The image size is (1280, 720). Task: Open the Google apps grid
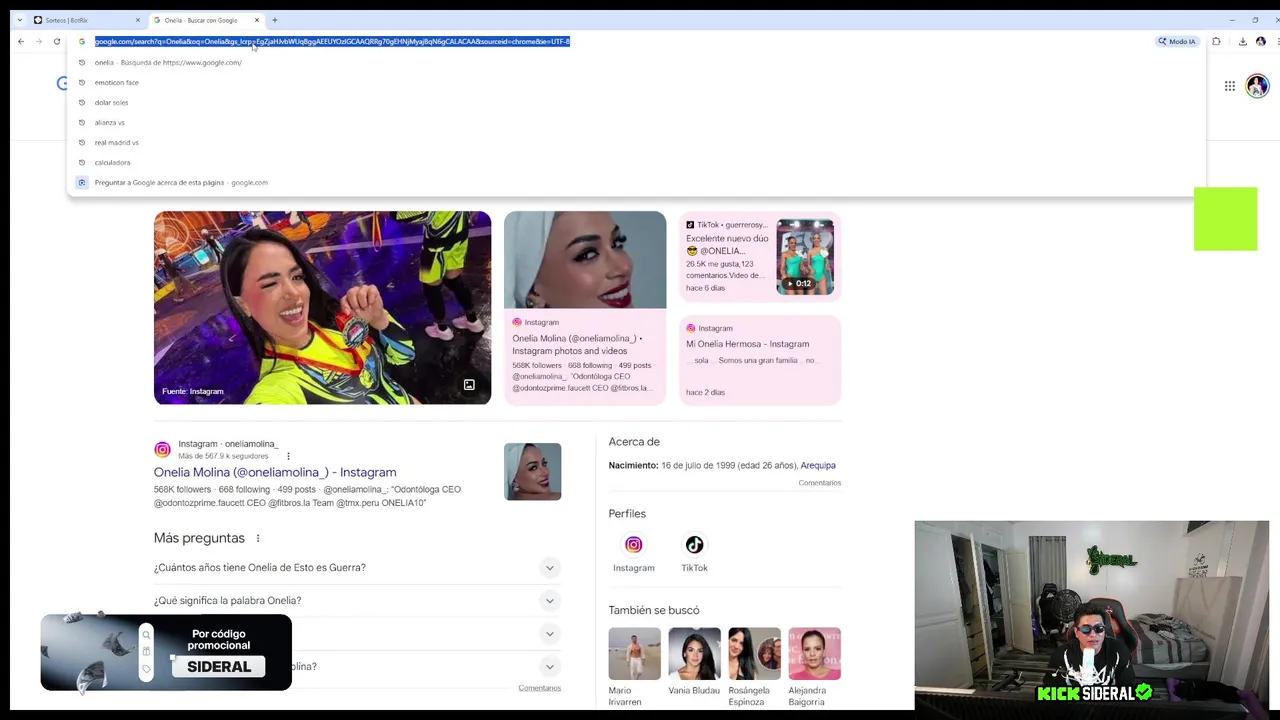pyautogui.click(x=1230, y=86)
